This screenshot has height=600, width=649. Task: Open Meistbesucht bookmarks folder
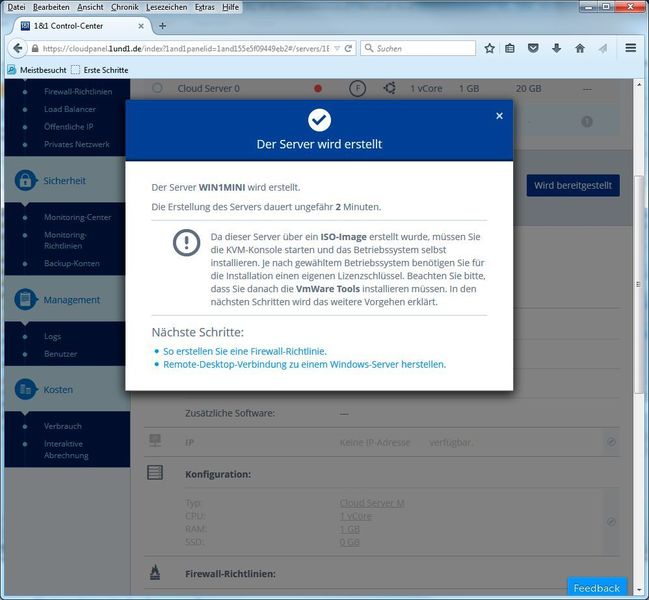[x=37, y=70]
